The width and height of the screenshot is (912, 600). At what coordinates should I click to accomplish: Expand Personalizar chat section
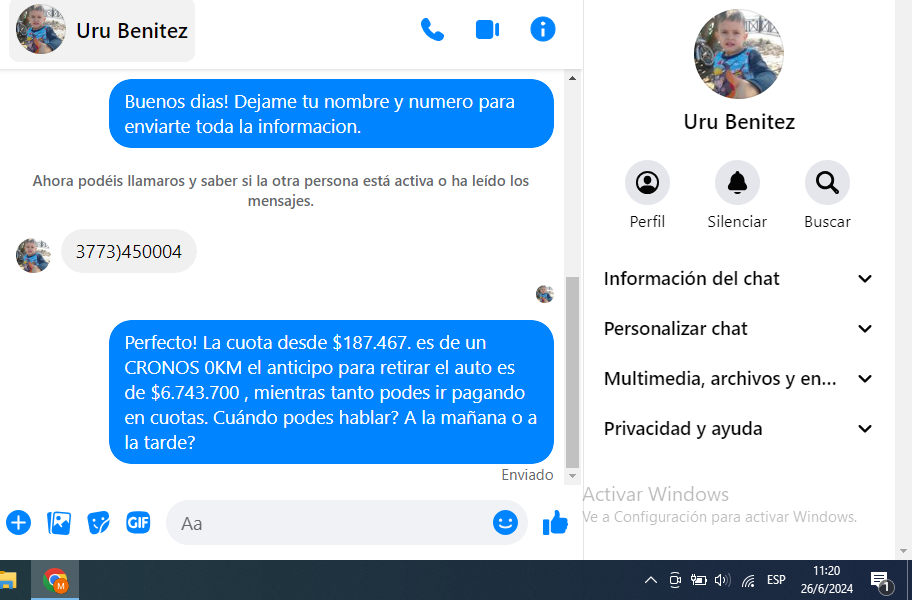[738, 329]
